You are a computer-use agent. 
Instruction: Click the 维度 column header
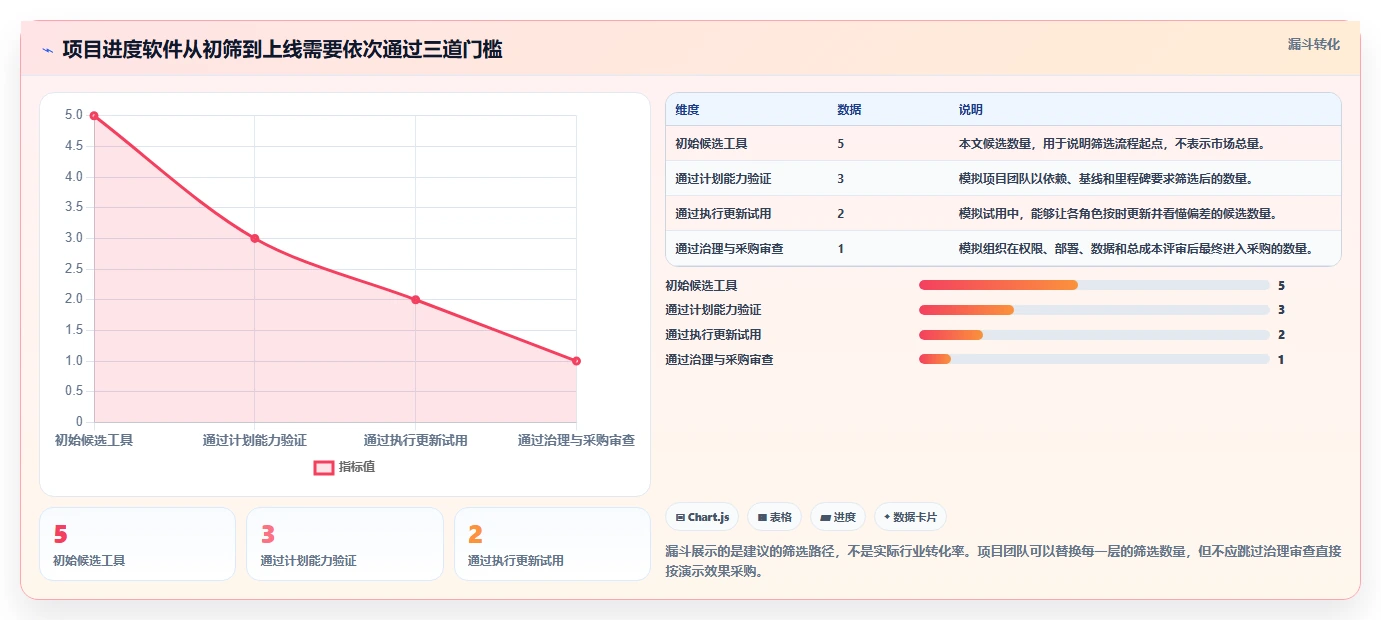(687, 110)
